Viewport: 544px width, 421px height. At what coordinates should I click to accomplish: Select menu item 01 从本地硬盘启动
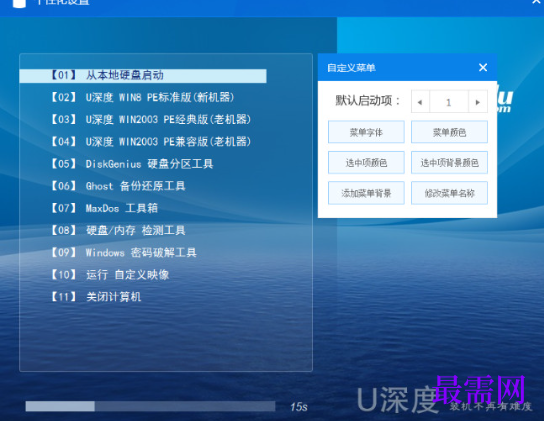pyautogui.click(x=143, y=76)
